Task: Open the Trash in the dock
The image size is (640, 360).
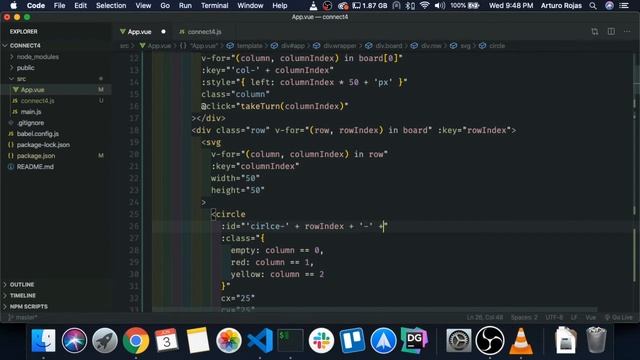Action: (x=596, y=340)
